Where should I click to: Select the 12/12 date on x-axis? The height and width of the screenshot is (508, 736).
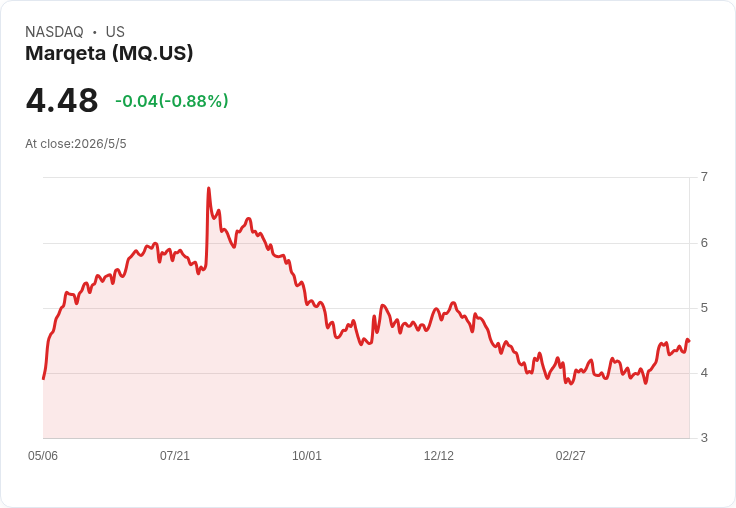coord(438,456)
